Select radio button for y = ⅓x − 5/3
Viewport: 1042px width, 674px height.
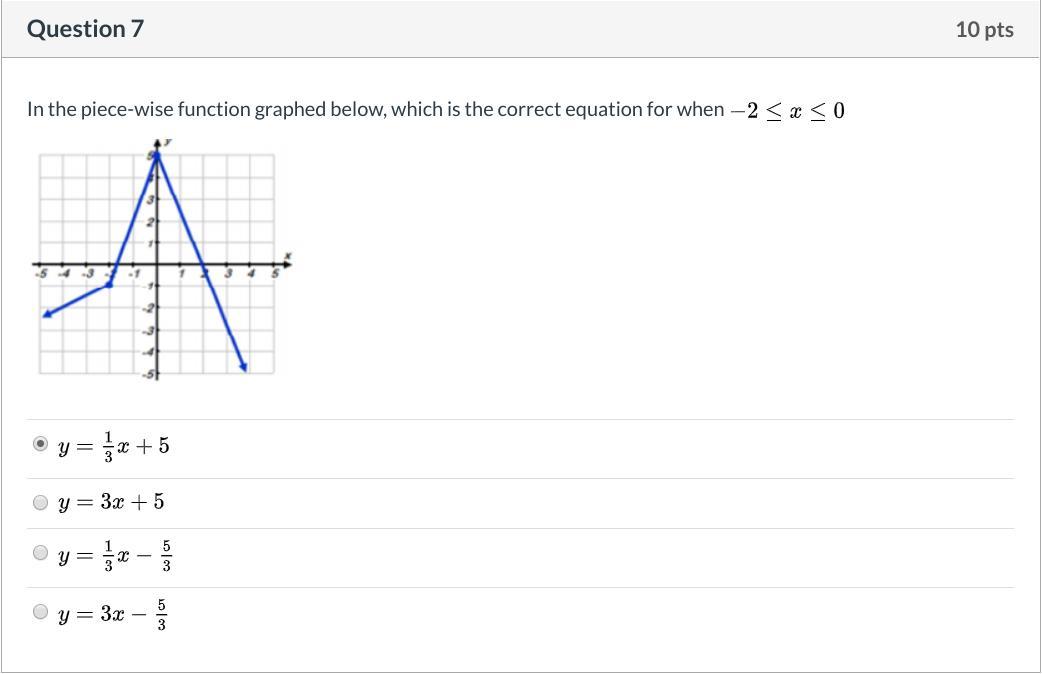pos(40,553)
